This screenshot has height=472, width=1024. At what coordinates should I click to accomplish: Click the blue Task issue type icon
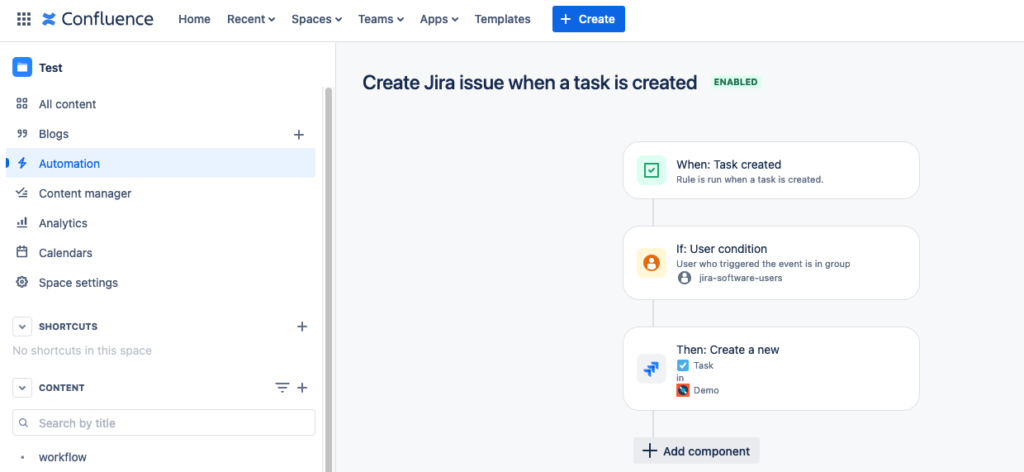click(682, 366)
